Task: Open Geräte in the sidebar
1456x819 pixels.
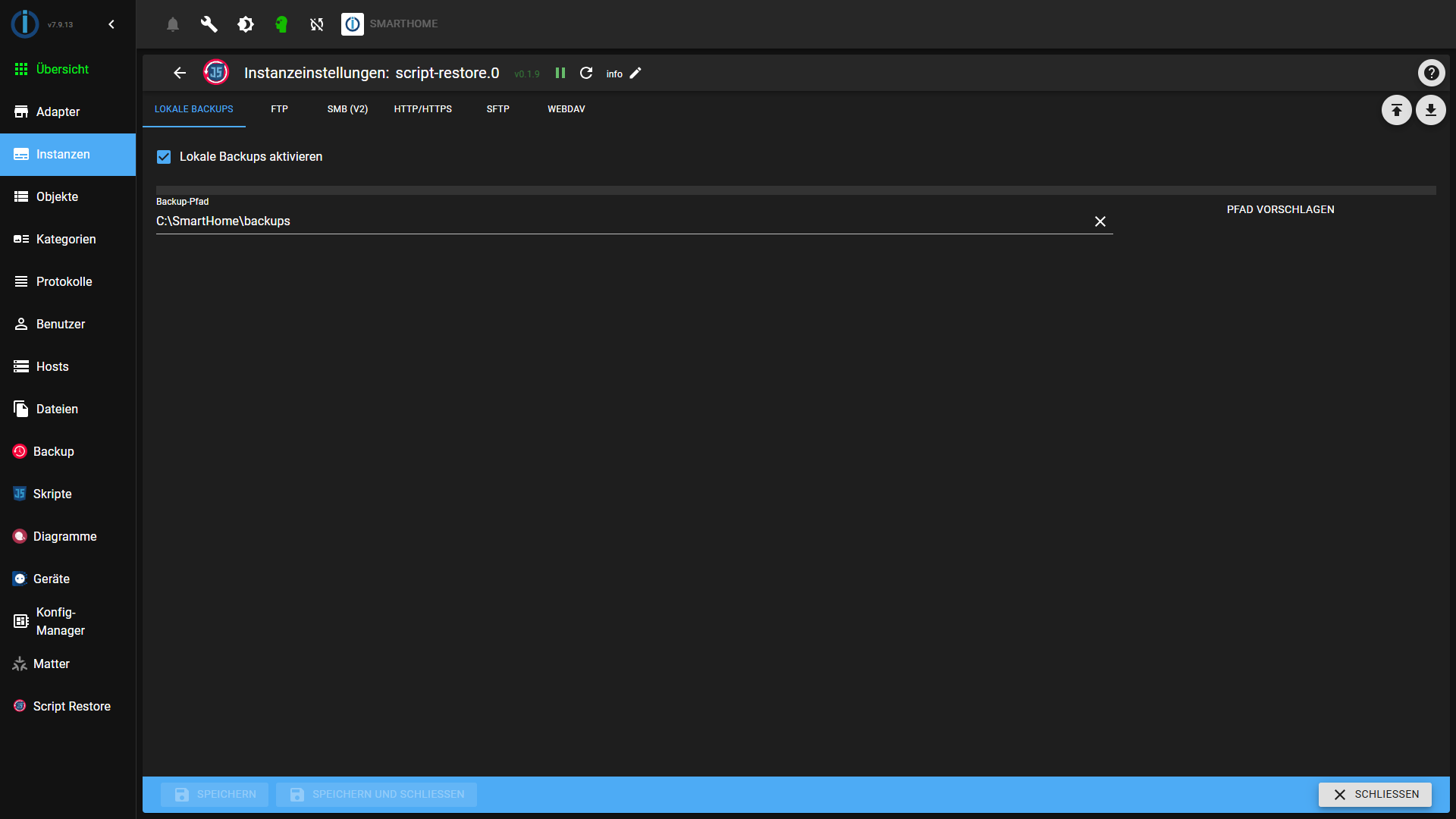Action: [x=67, y=579]
